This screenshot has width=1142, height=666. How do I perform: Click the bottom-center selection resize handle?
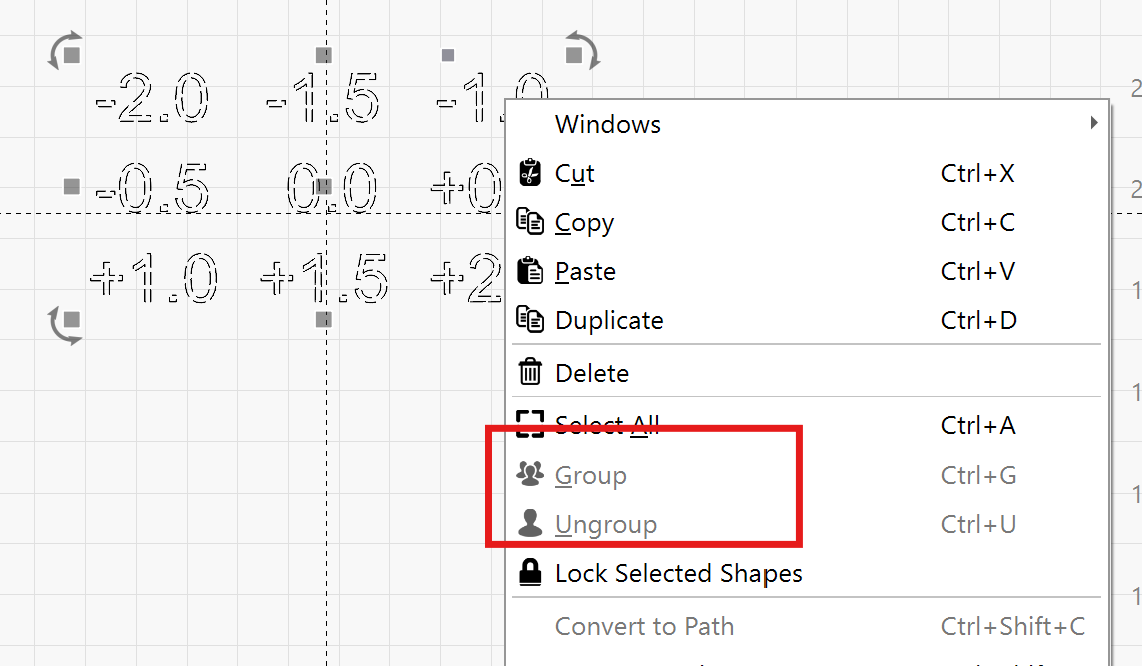pos(323,319)
